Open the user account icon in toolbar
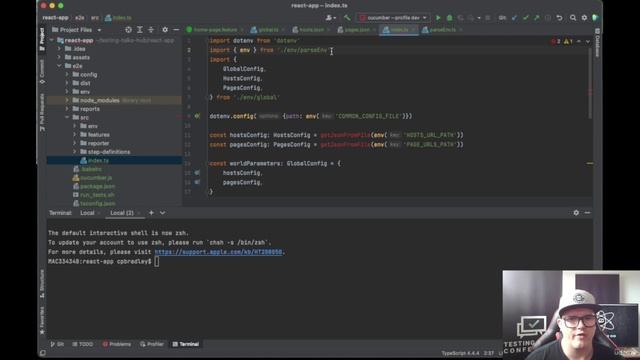The height and width of the screenshot is (360, 640). tap(331, 18)
